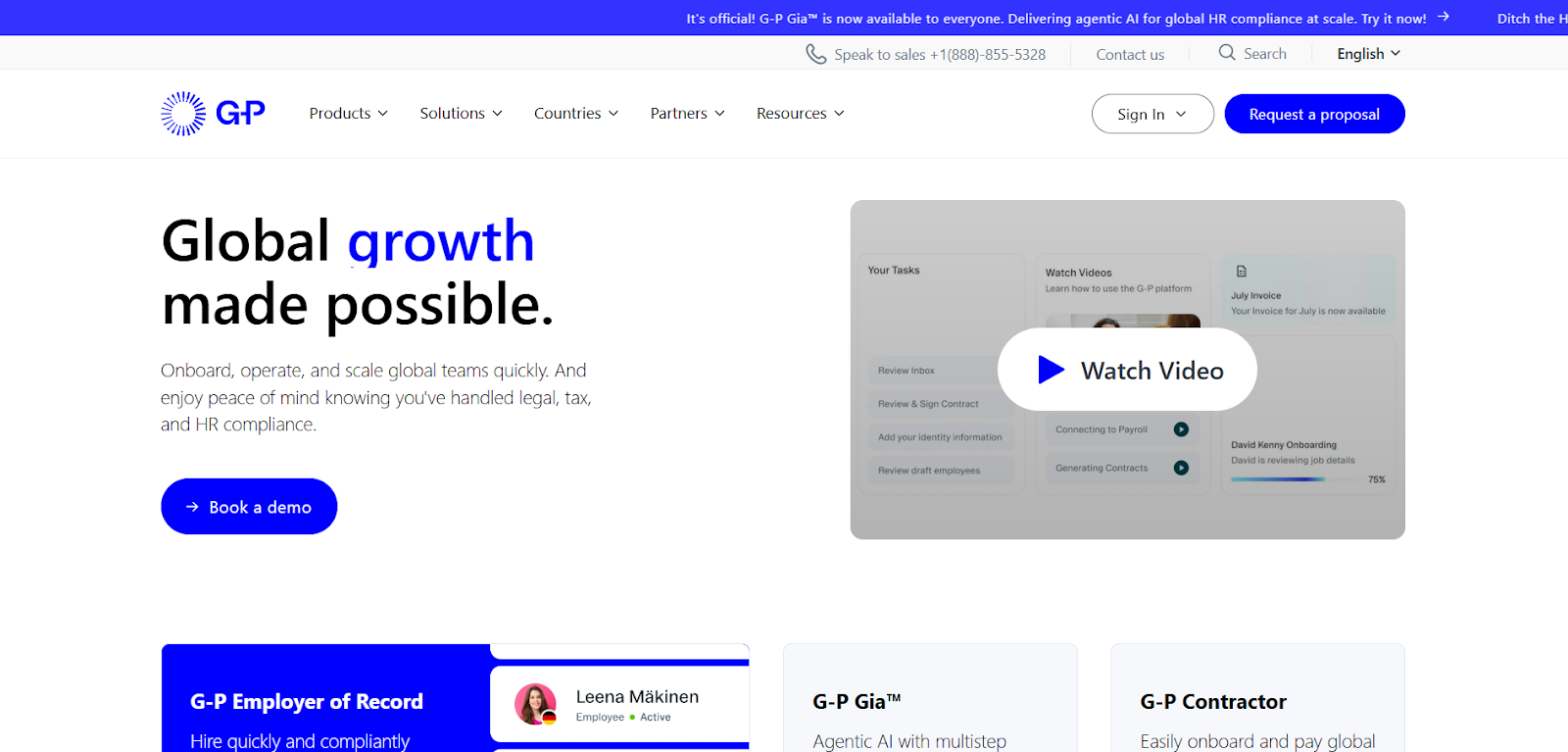Click the July Invoice document icon
This screenshot has height=752, width=1568.
click(1242, 272)
